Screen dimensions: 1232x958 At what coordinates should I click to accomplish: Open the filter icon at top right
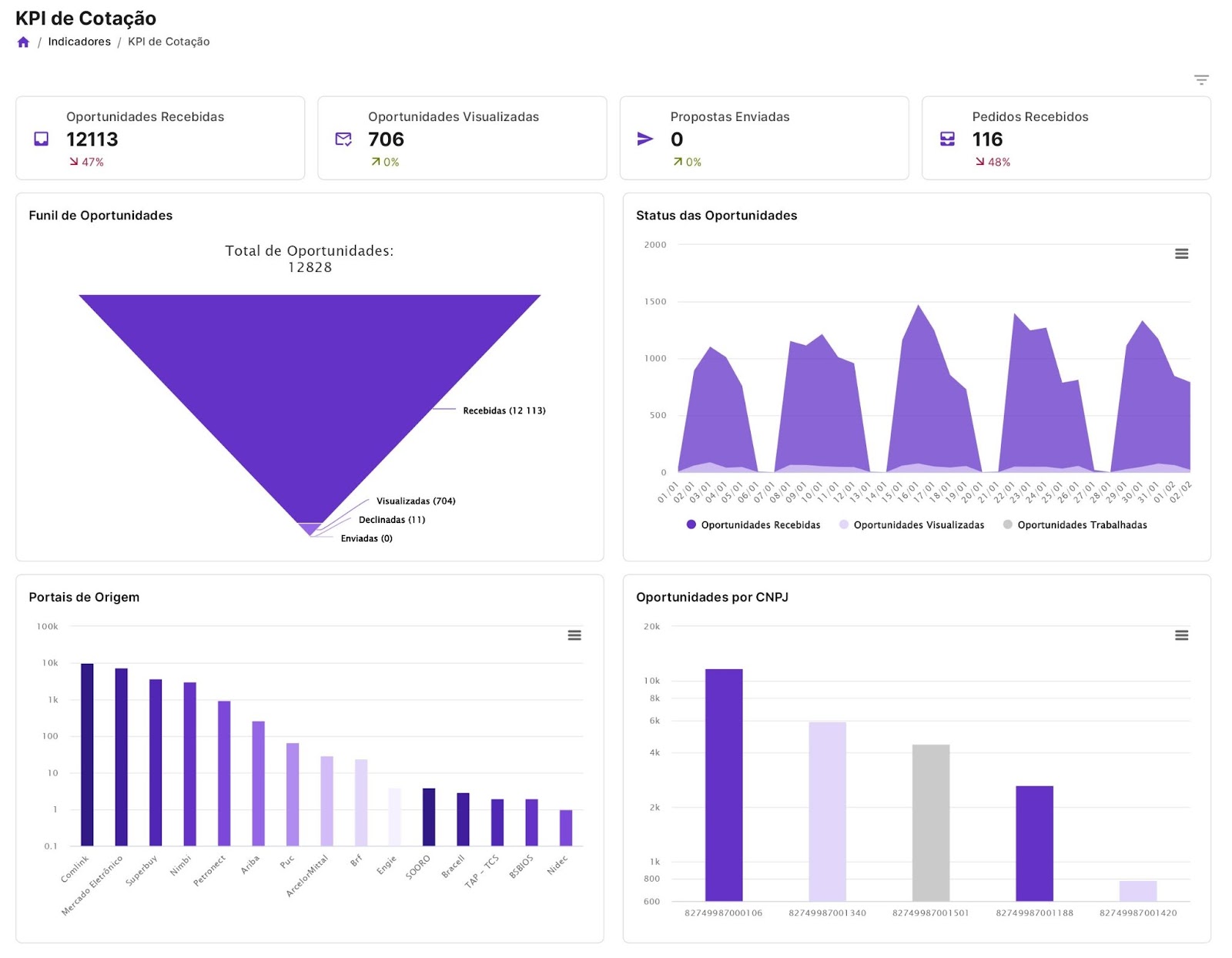coord(1200,80)
